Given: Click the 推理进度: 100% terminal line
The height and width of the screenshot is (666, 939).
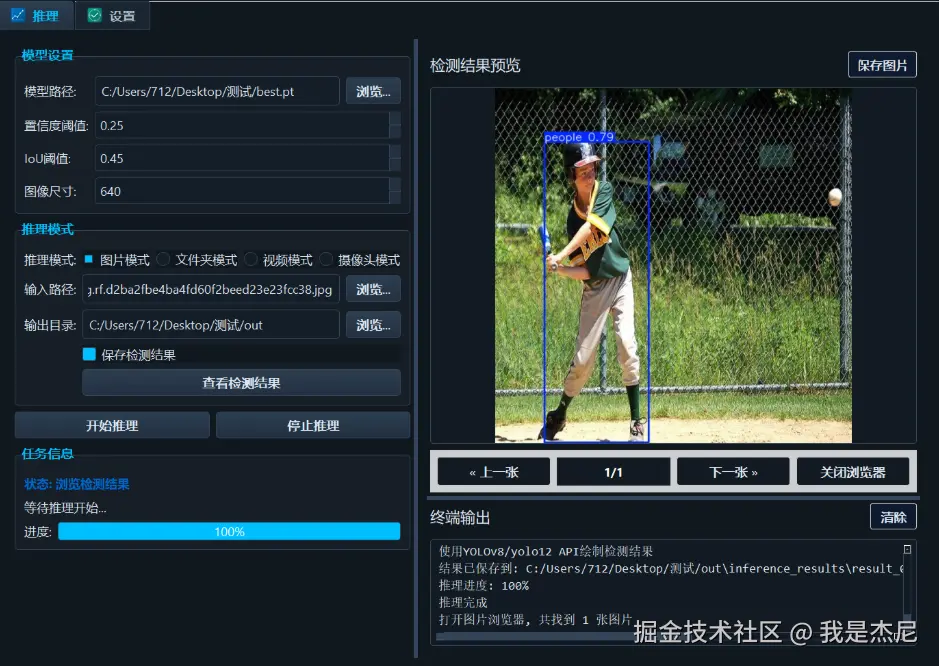Looking at the screenshot, I should [x=484, y=586].
